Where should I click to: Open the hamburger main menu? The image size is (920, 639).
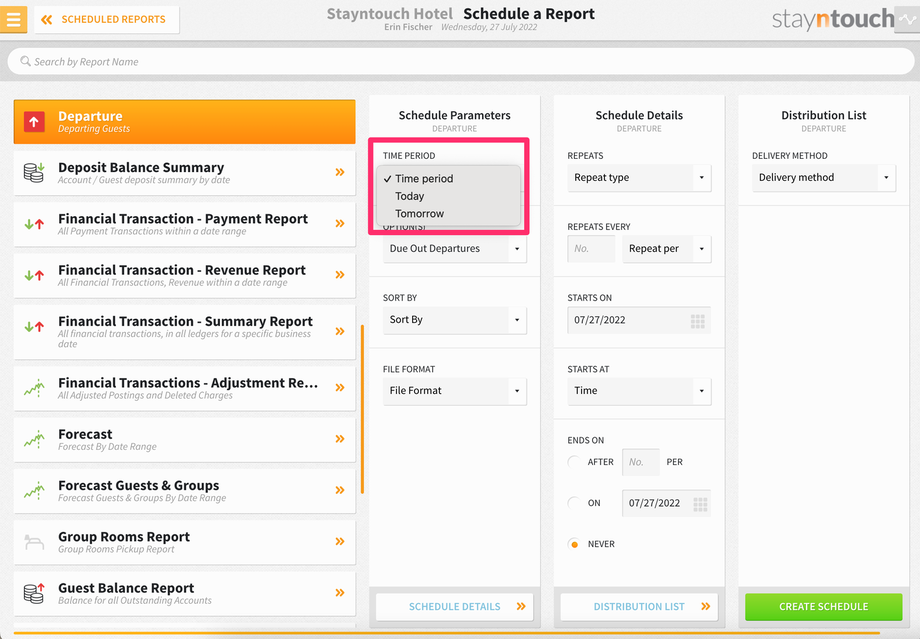[x=13, y=19]
